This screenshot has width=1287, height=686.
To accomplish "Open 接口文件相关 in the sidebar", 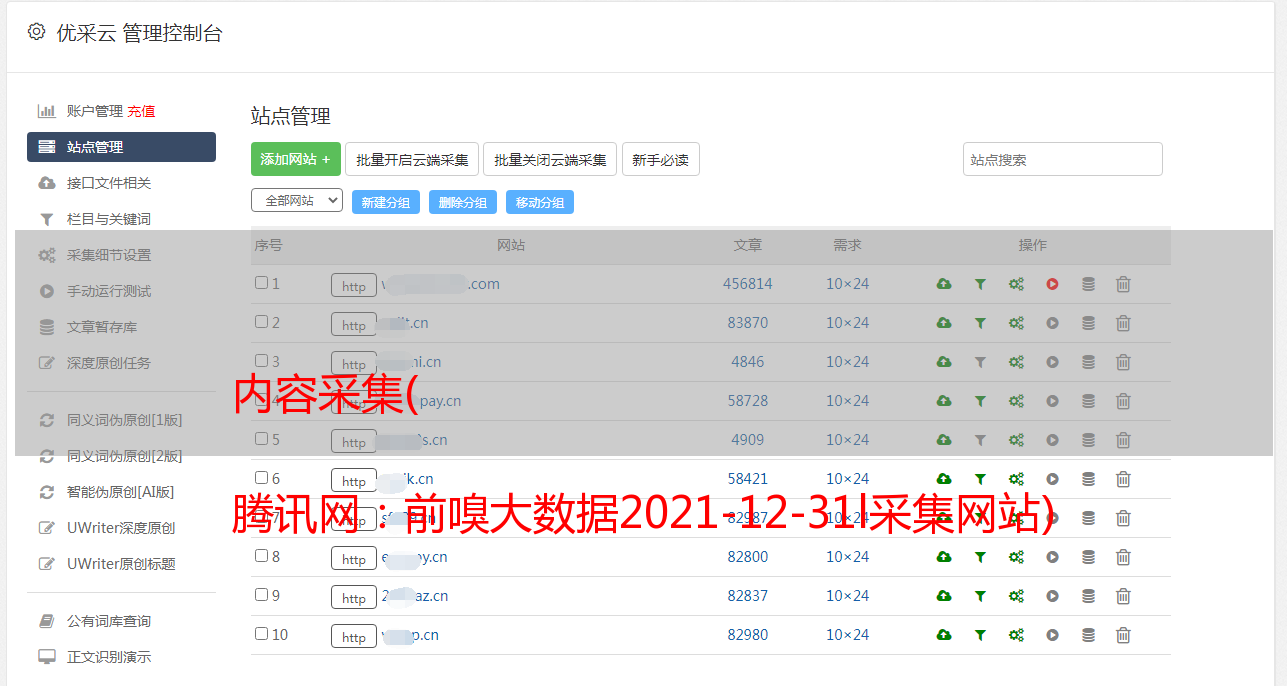I will point(109,183).
